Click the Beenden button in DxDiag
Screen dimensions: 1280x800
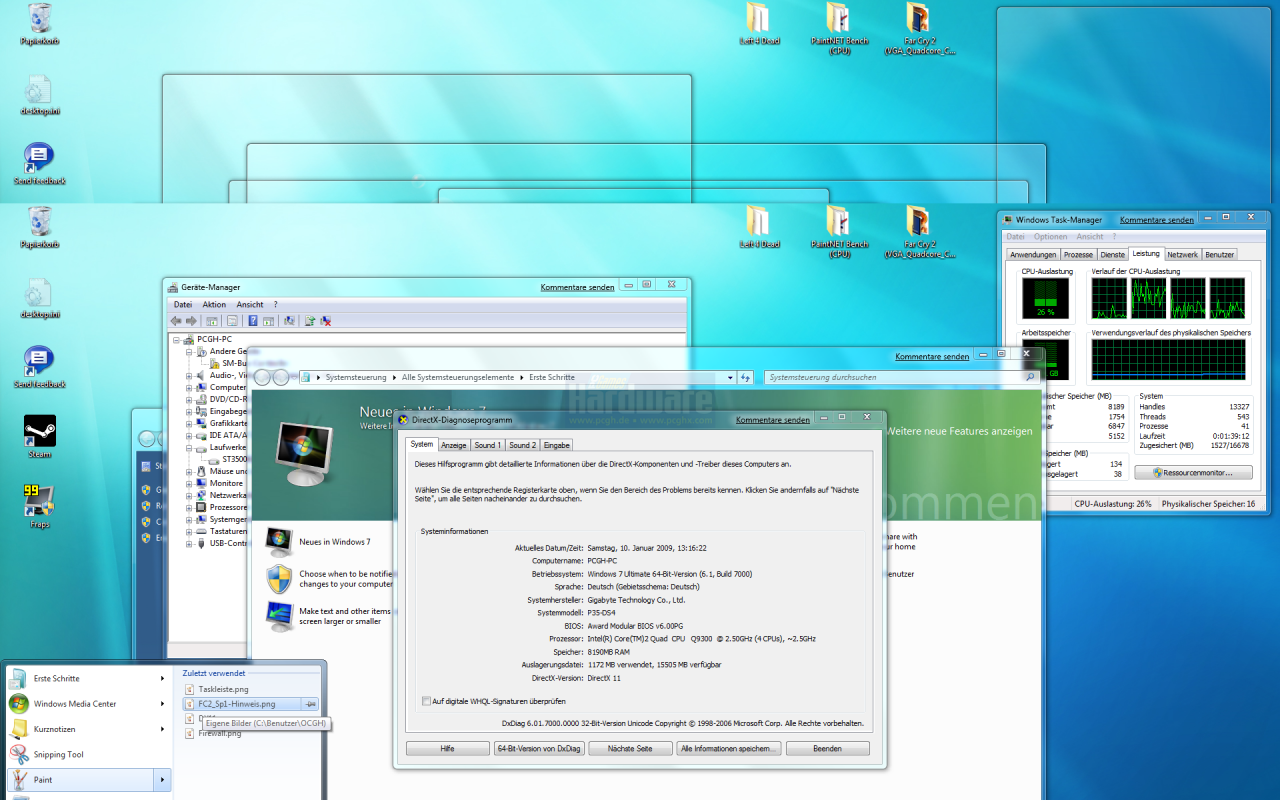coord(827,748)
